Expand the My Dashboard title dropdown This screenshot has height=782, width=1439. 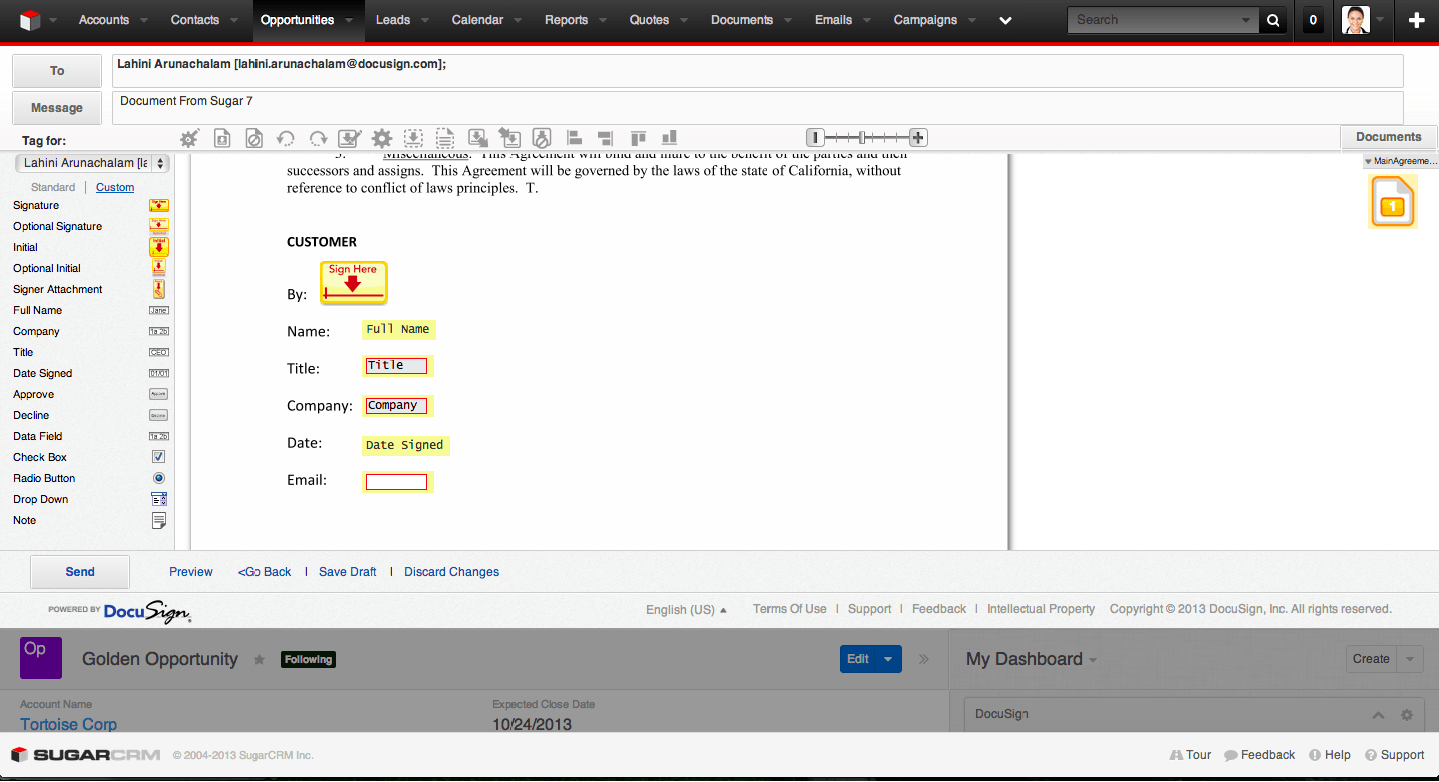(1093, 660)
